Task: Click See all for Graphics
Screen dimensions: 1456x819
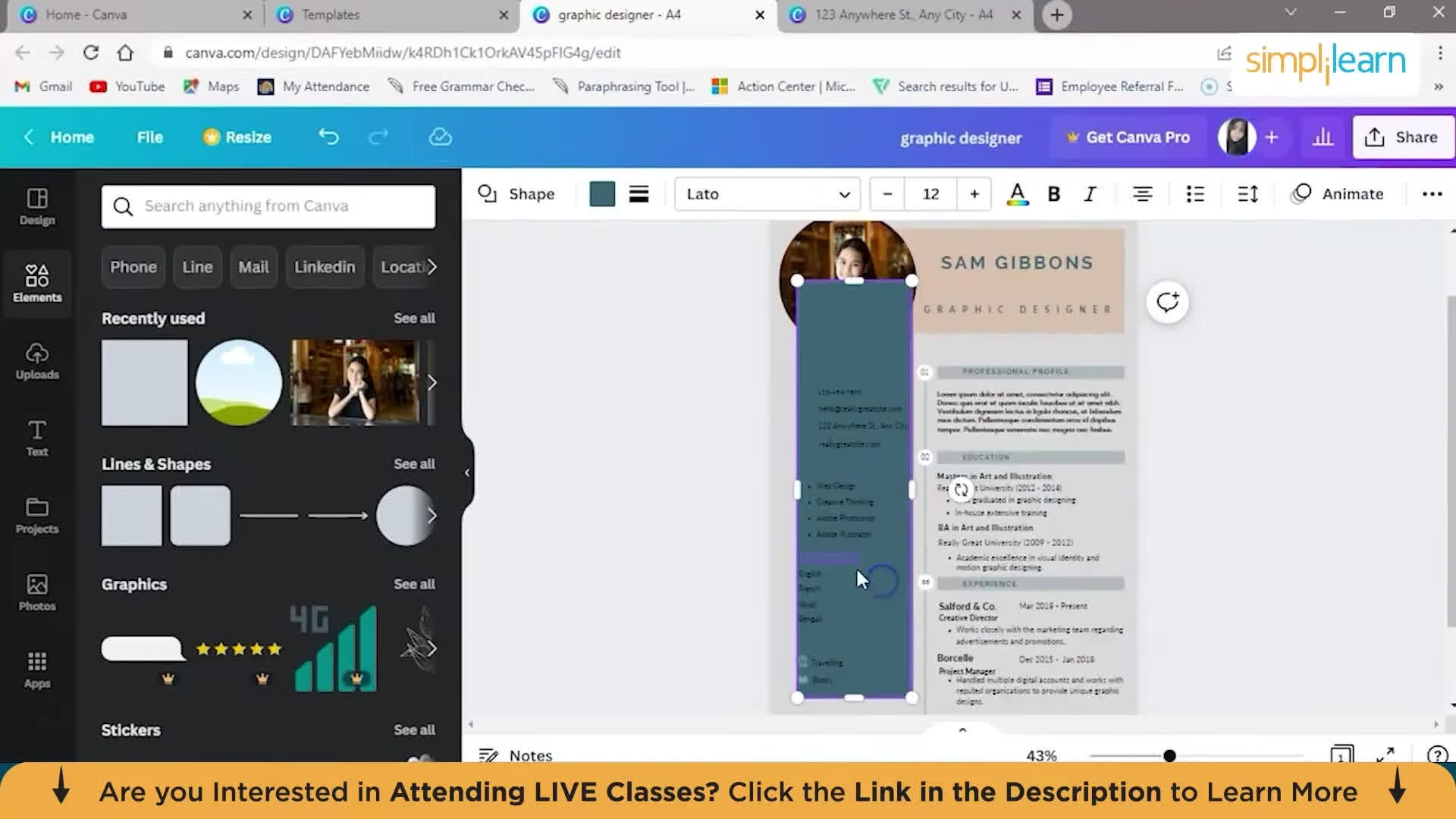Action: click(x=414, y=584)
